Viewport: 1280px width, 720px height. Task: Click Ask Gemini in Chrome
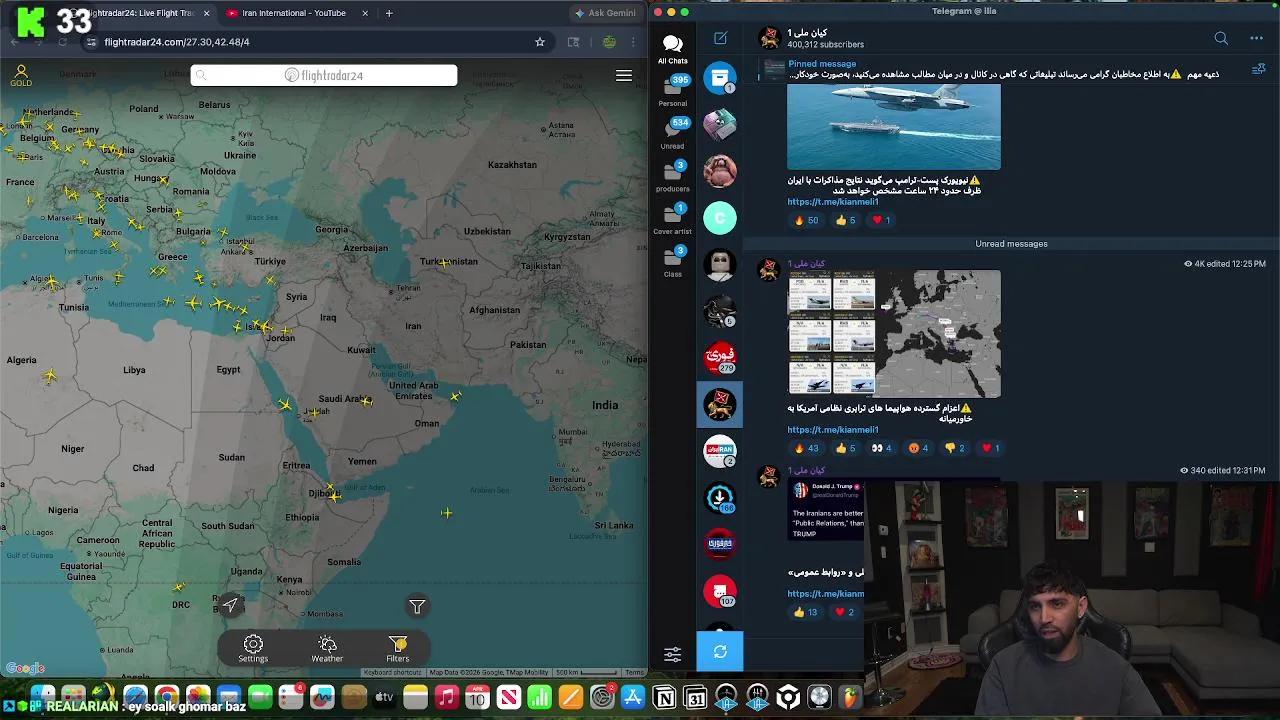coord(605,13)
